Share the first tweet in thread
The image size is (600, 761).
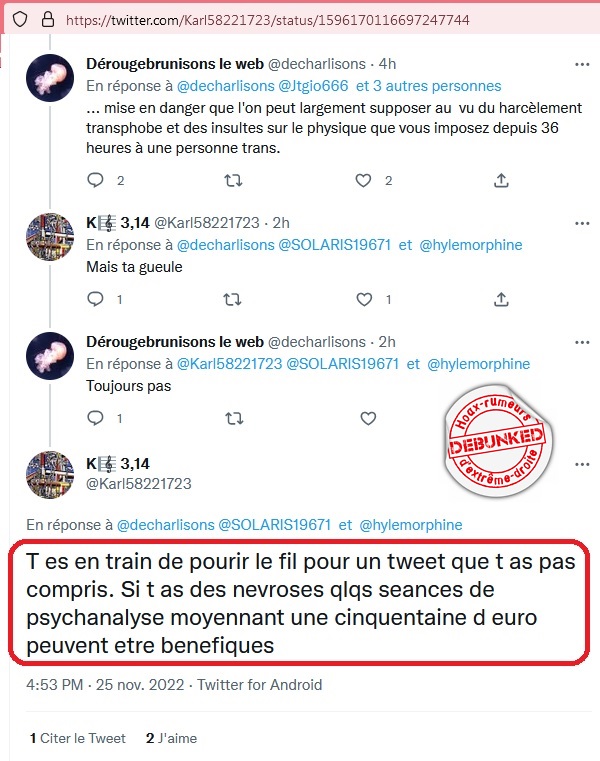501,181
